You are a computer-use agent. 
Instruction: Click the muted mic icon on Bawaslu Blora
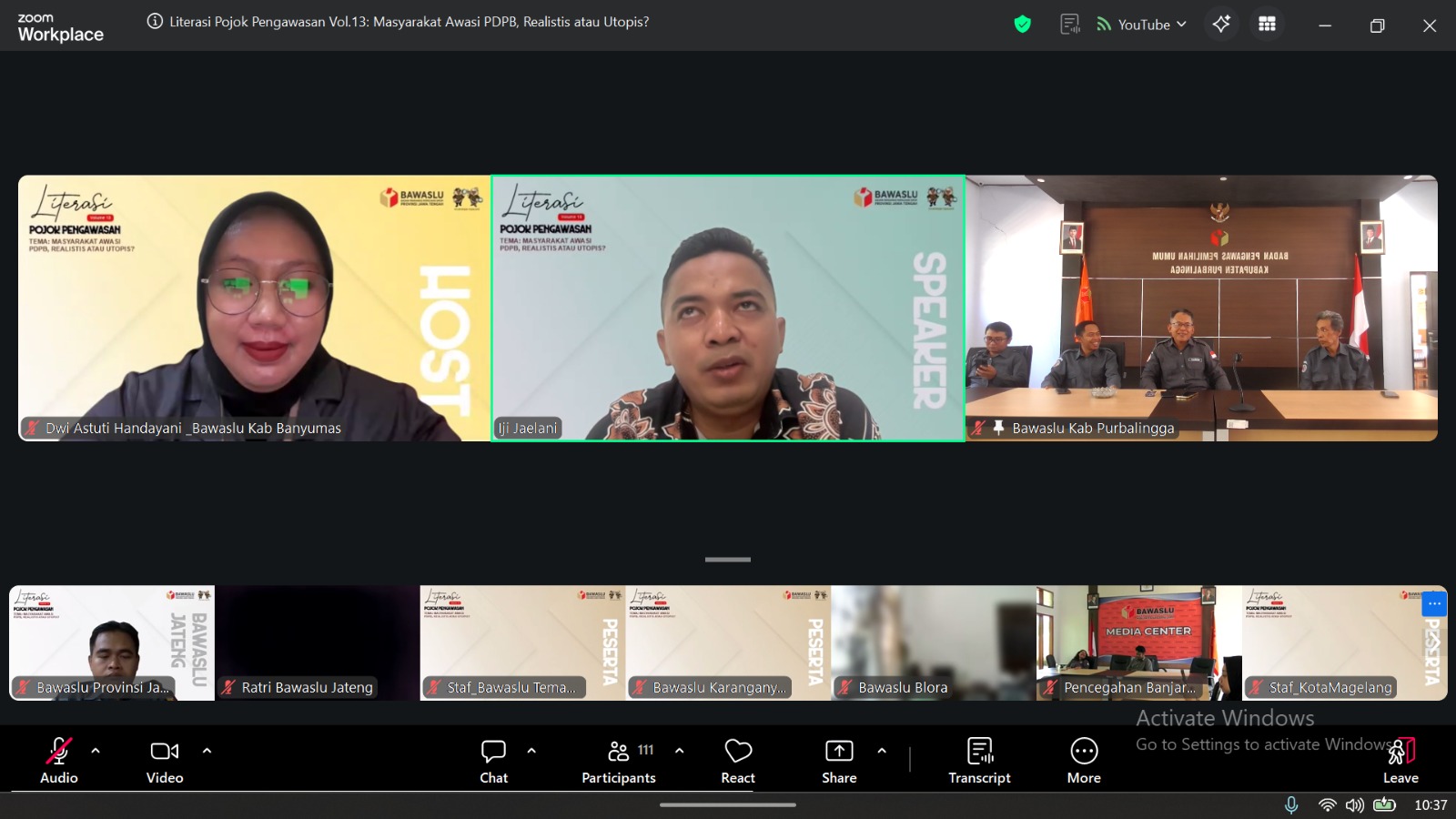pos(845,688)
